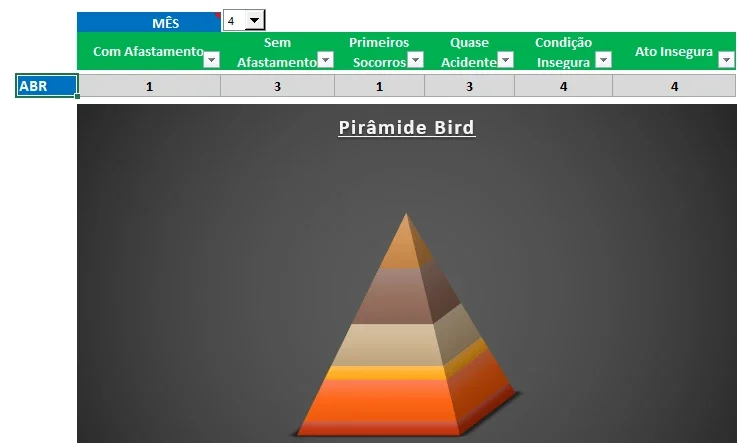Screen dimensions: 738x443
Task: Select the ABR month cell
Action: click(x=46, y=86)
